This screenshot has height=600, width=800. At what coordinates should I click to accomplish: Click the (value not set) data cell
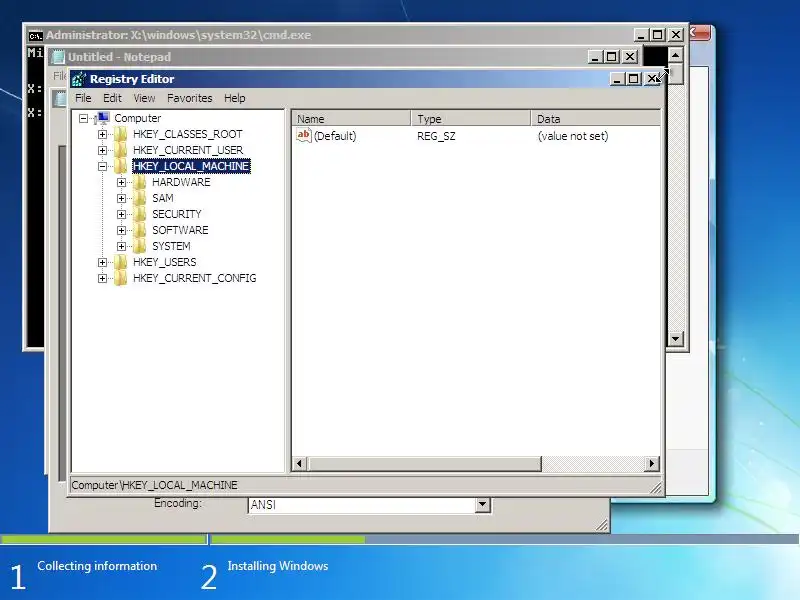(573, 136)
